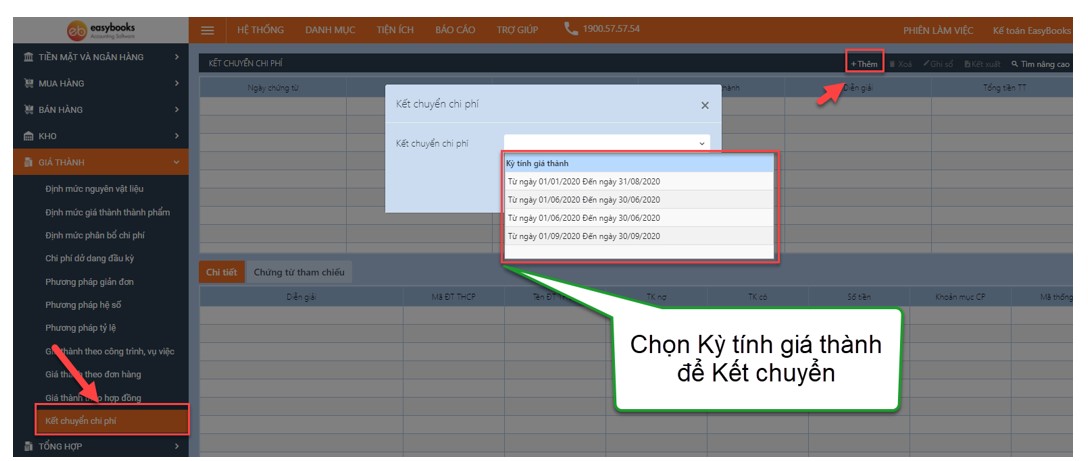Expand the Kho sidebar section
The width and height of the screenshot is (1088, 461).
coord(177,136)
